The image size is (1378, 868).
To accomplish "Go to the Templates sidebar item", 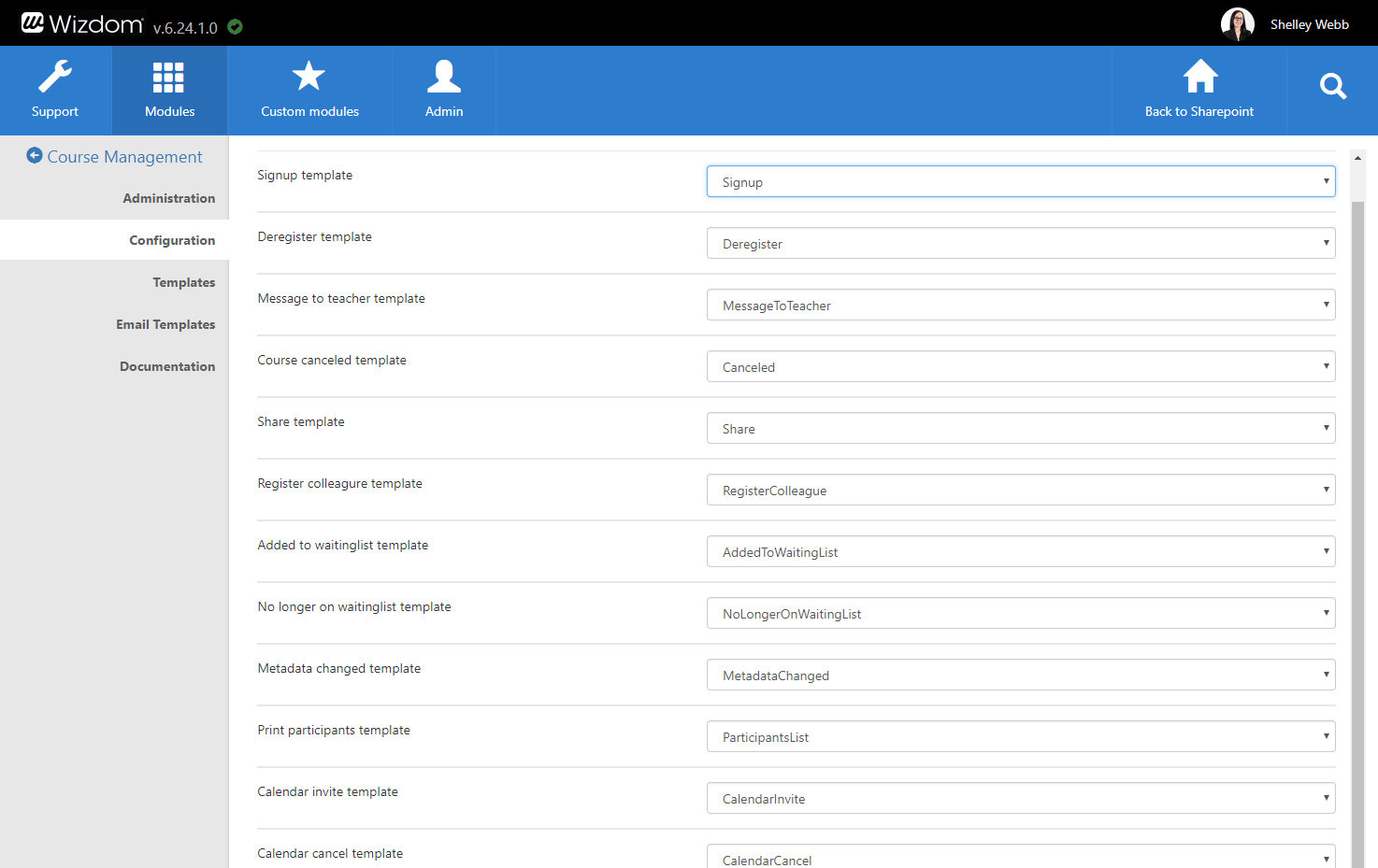I will click(183, 282).
